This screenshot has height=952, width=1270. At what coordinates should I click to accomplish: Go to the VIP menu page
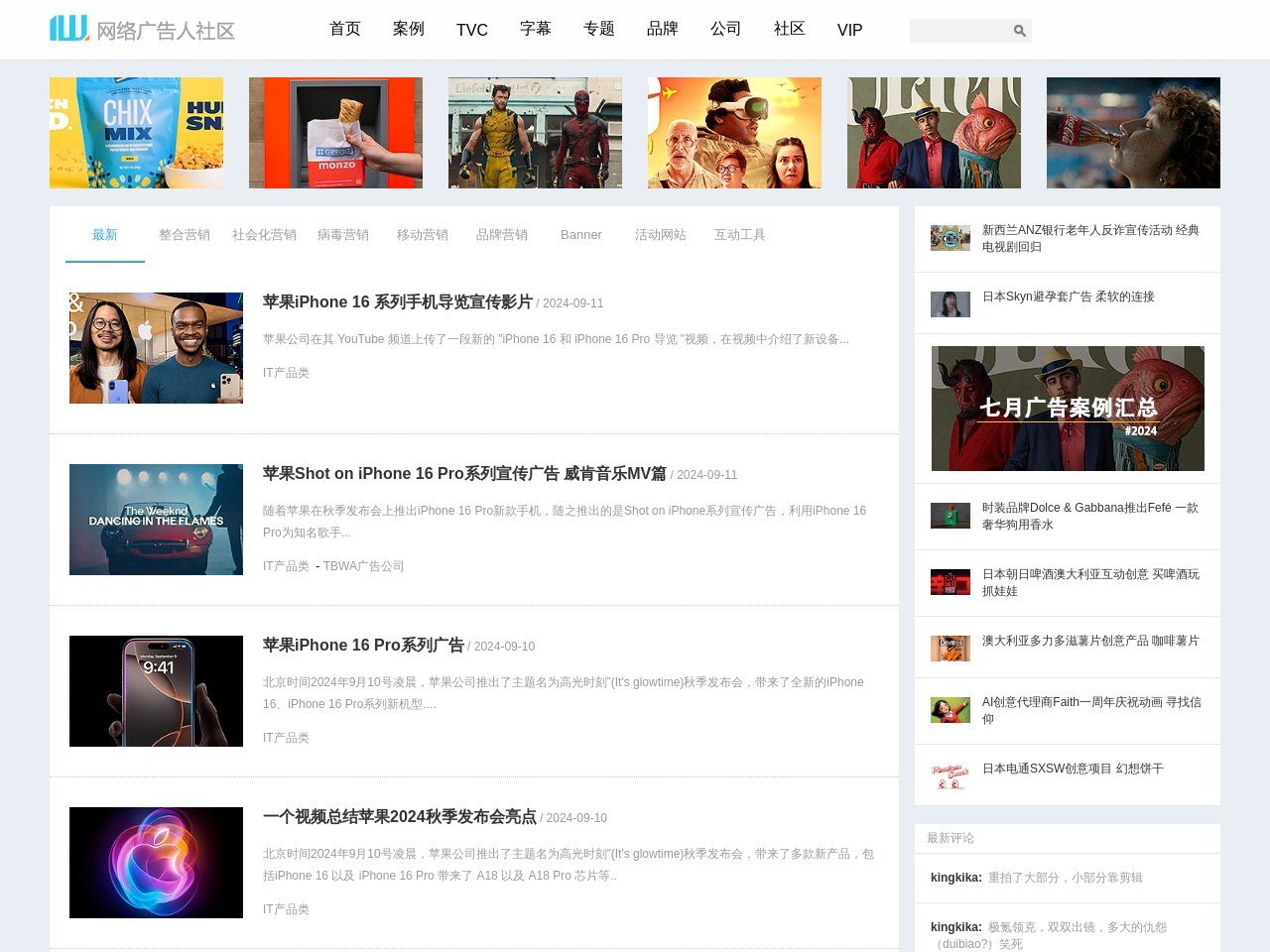click(x=849, y=30)
